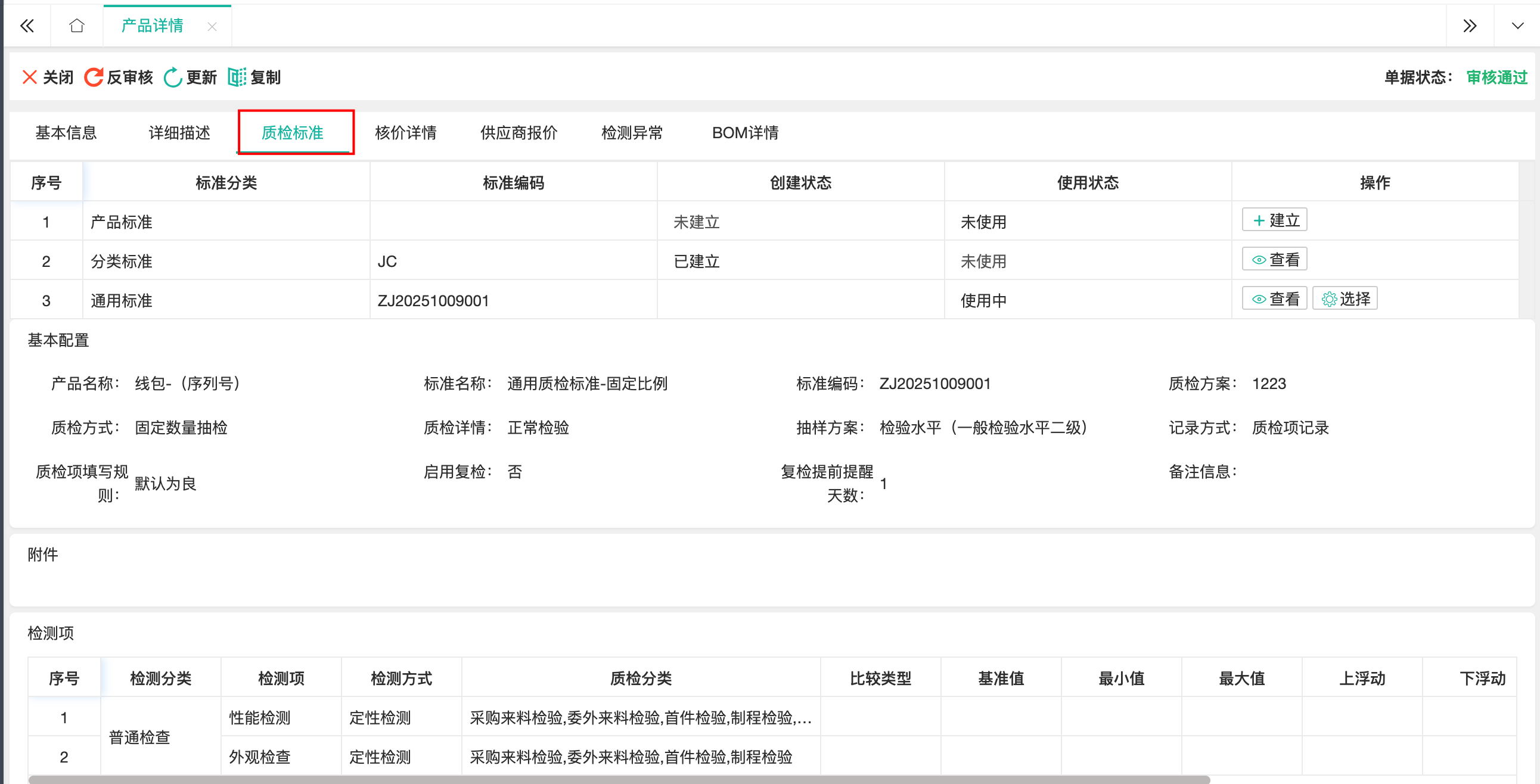This screenshot has width=1540, height=784.
Task: Click 选择 gear button for 通用标准
Action: coord(1345,299)
